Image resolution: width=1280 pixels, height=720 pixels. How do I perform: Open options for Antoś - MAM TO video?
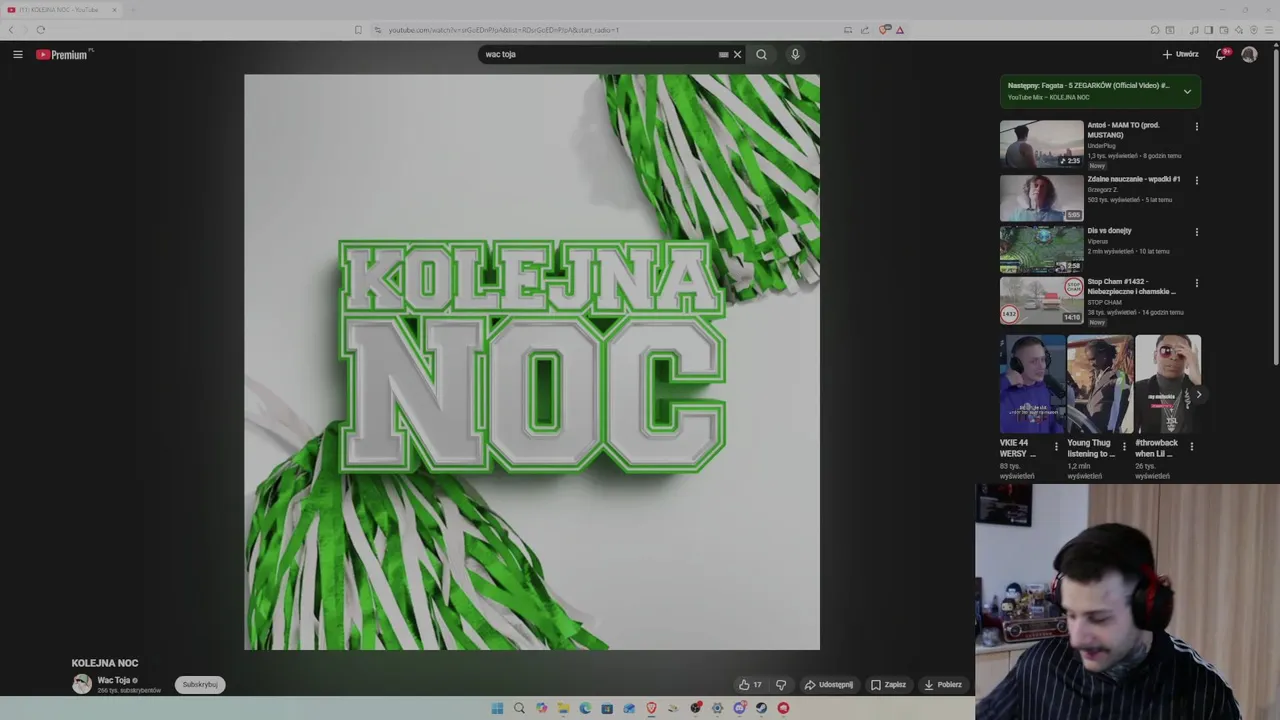[x=1196, y=127]
